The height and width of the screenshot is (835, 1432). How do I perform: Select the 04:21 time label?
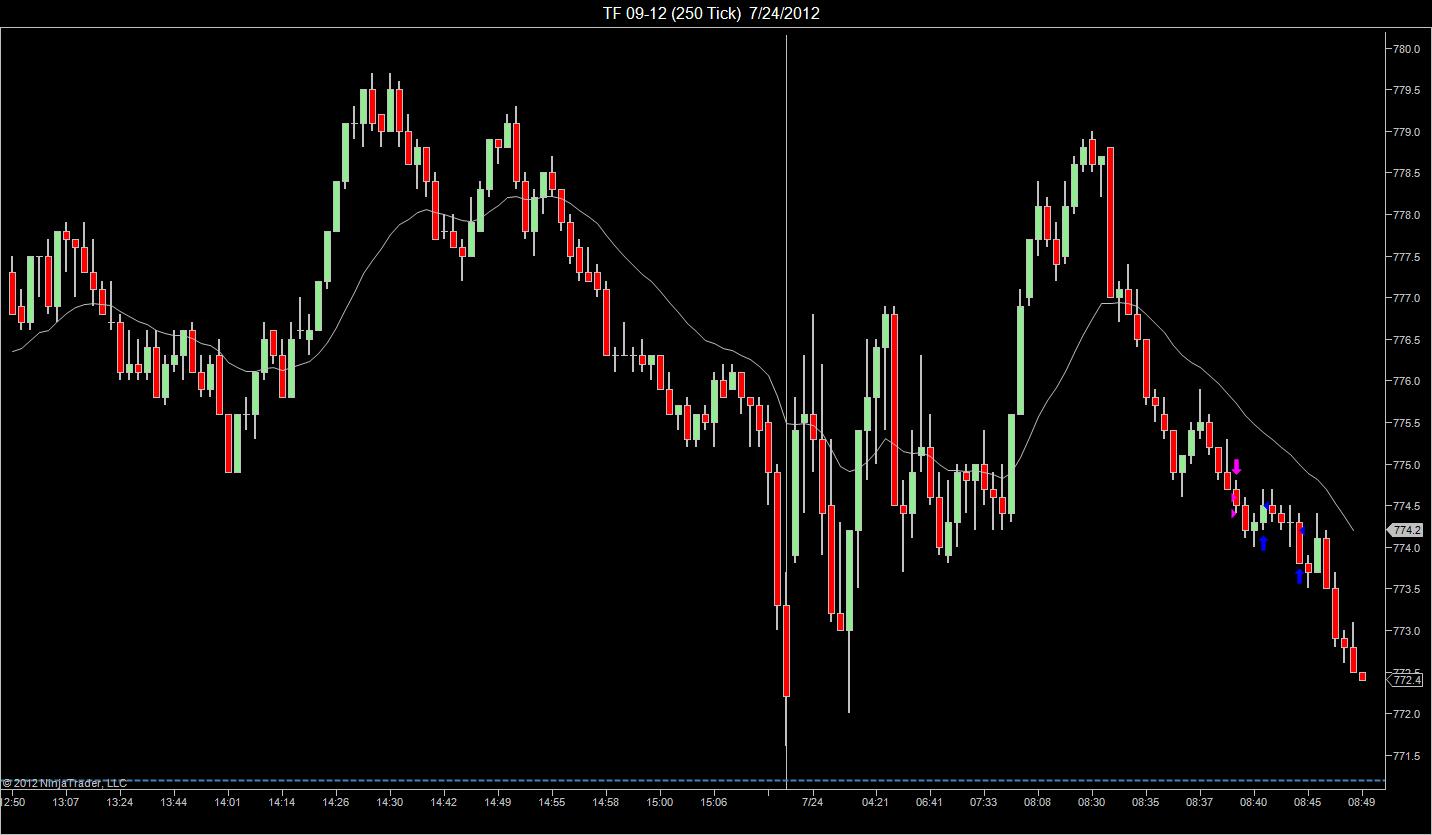[x=875, y=802]
